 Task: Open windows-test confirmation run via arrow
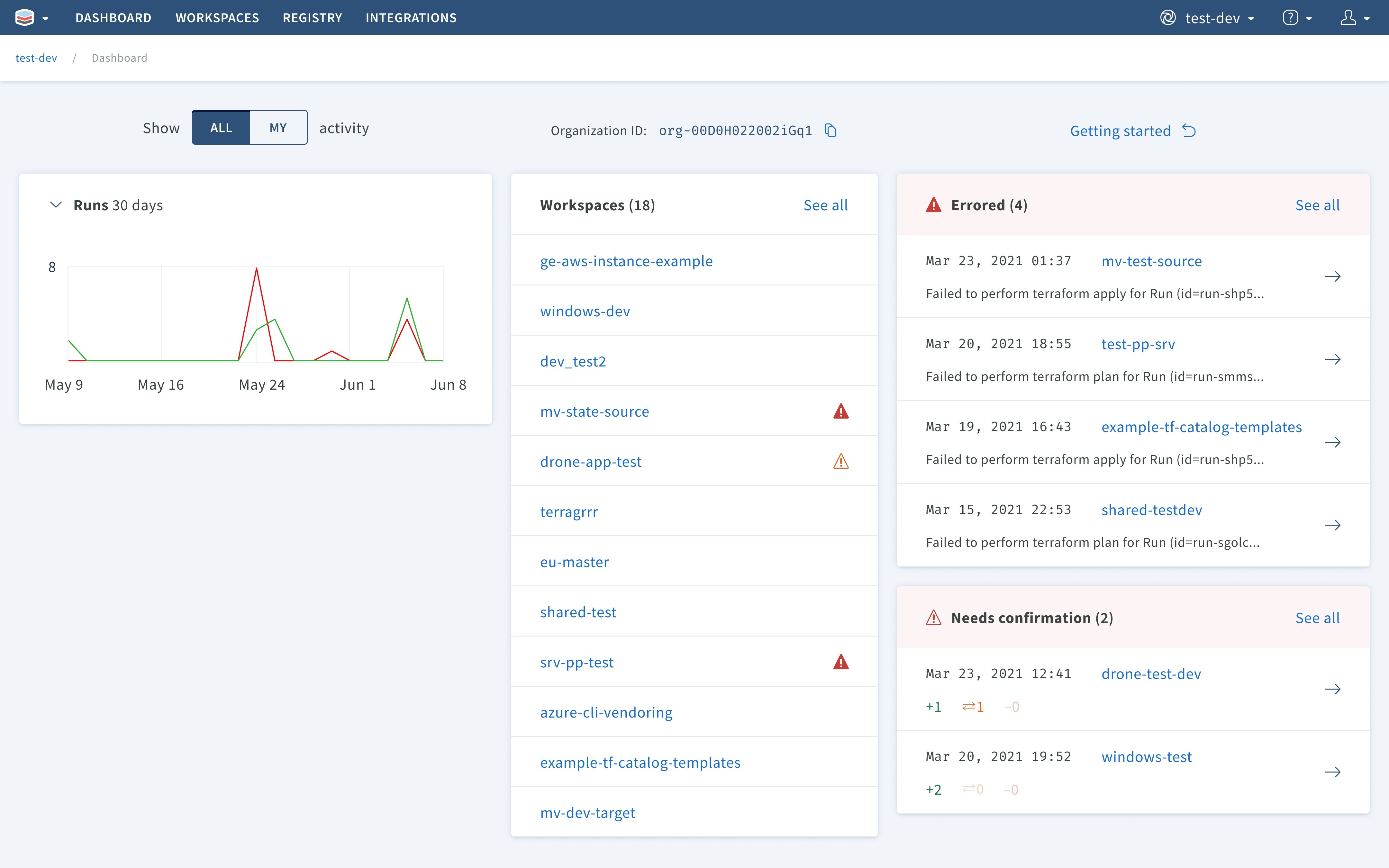tap(1332, 772)
